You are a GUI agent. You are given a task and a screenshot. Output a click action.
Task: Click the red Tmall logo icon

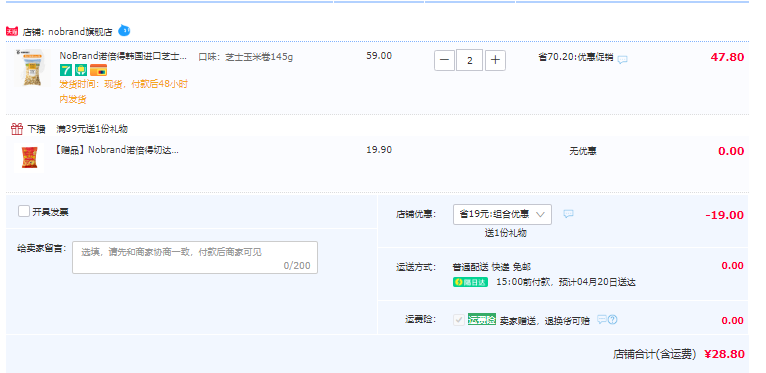pos(12,32)
